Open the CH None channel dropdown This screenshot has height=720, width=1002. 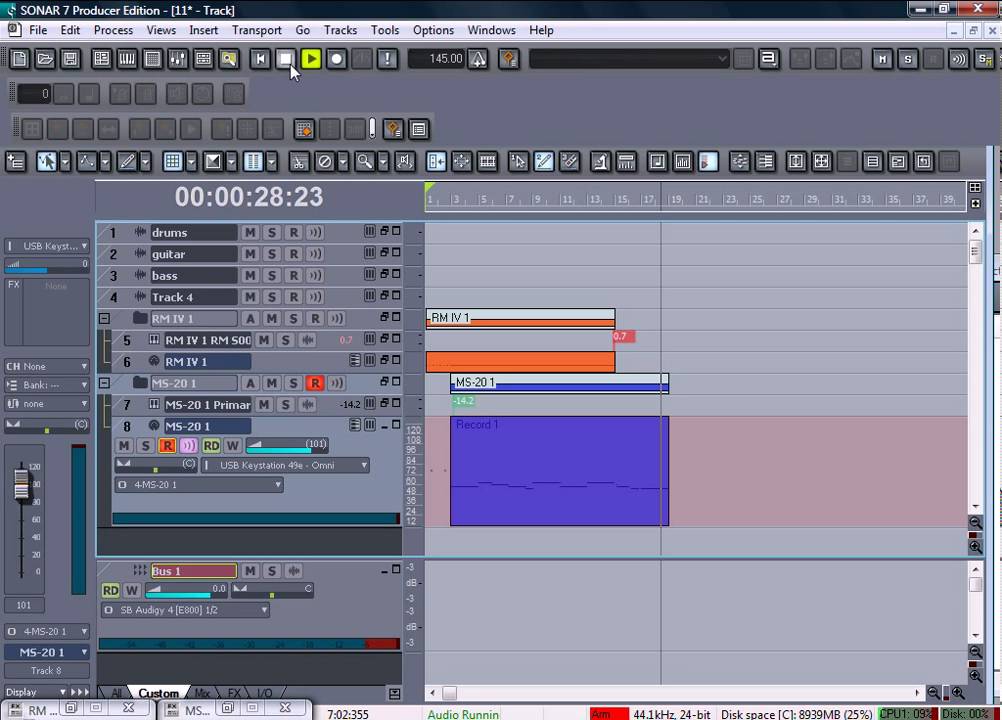pyautogui.click(x=47, y=366)
